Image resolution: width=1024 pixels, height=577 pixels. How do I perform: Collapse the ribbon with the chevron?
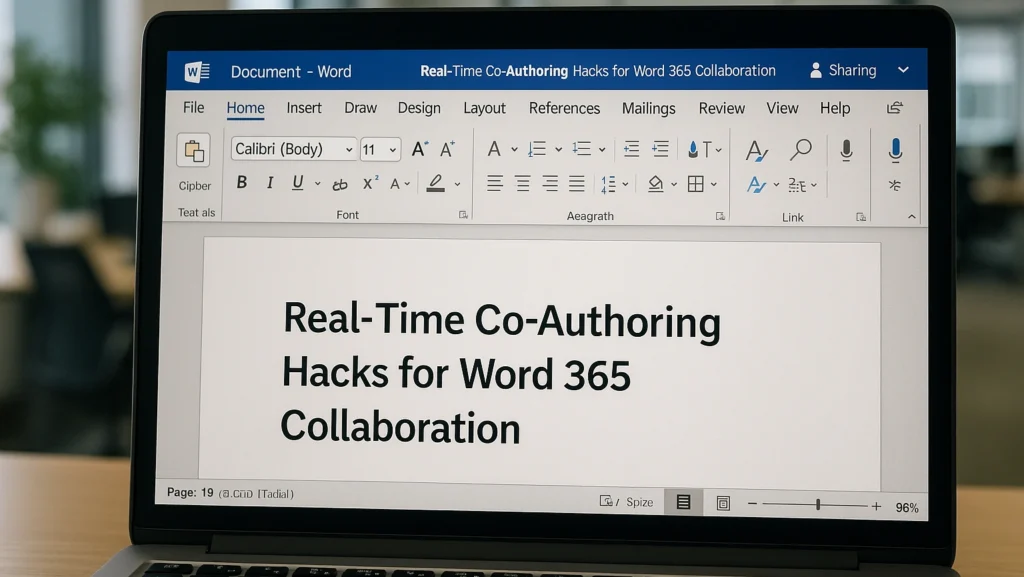pyautogui.click(x=911, y=216)
